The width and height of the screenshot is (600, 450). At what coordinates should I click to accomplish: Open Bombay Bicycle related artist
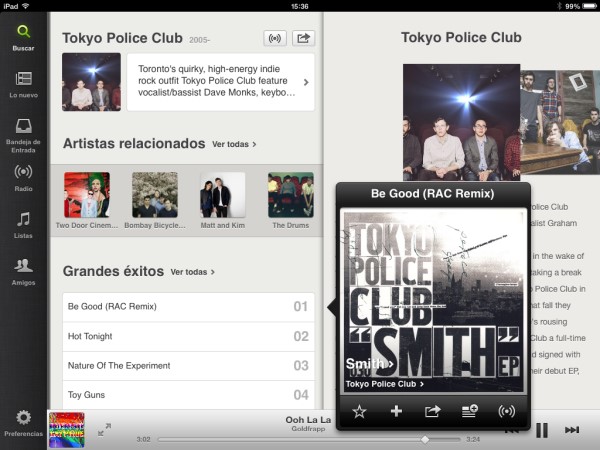pyautogui.click(x=155, y=201)
